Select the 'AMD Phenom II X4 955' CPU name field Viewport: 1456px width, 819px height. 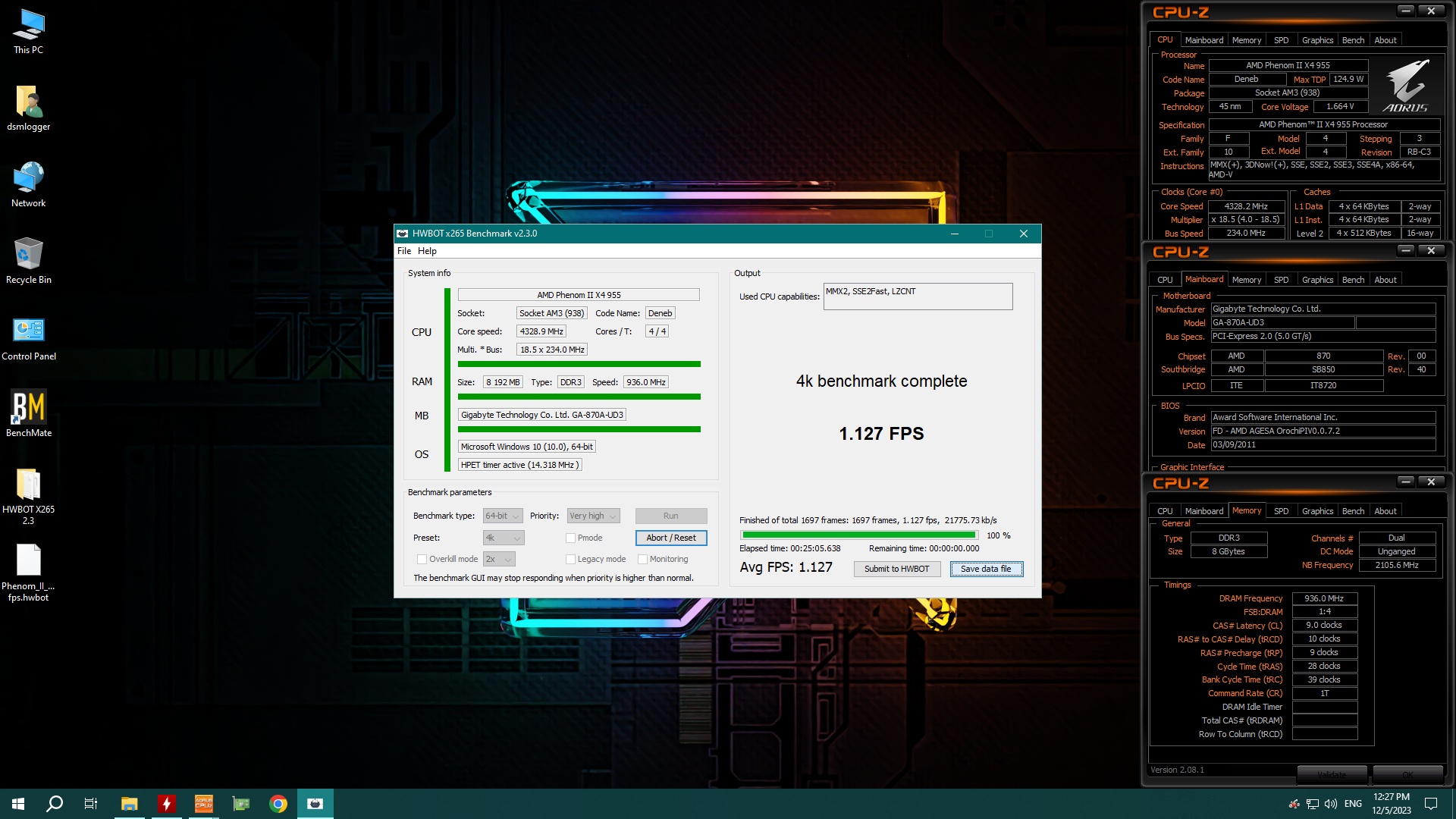579,295
